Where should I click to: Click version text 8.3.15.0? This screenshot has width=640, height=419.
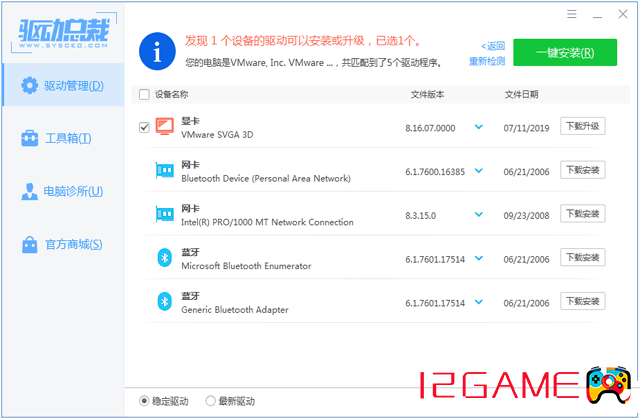(420, 215)
